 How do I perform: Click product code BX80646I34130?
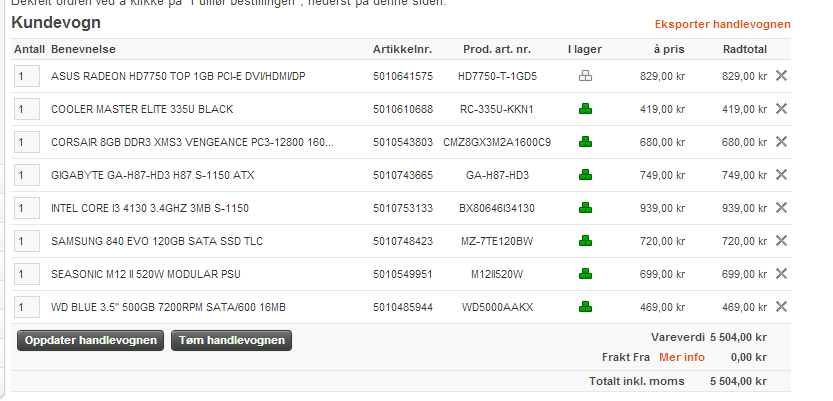(x=497, y=208)
